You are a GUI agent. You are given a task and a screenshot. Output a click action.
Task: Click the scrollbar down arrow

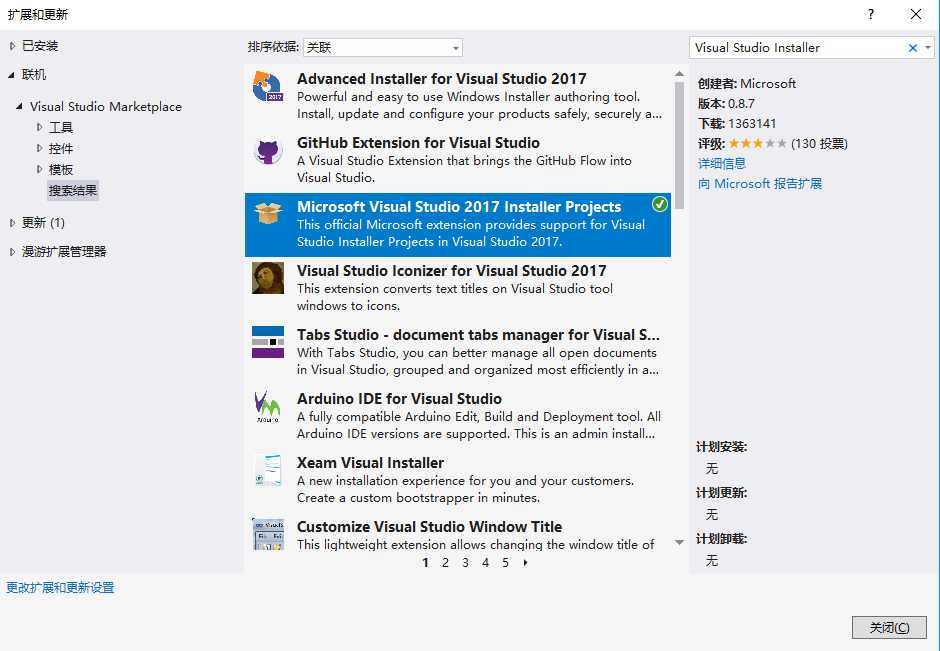(679, 542)
